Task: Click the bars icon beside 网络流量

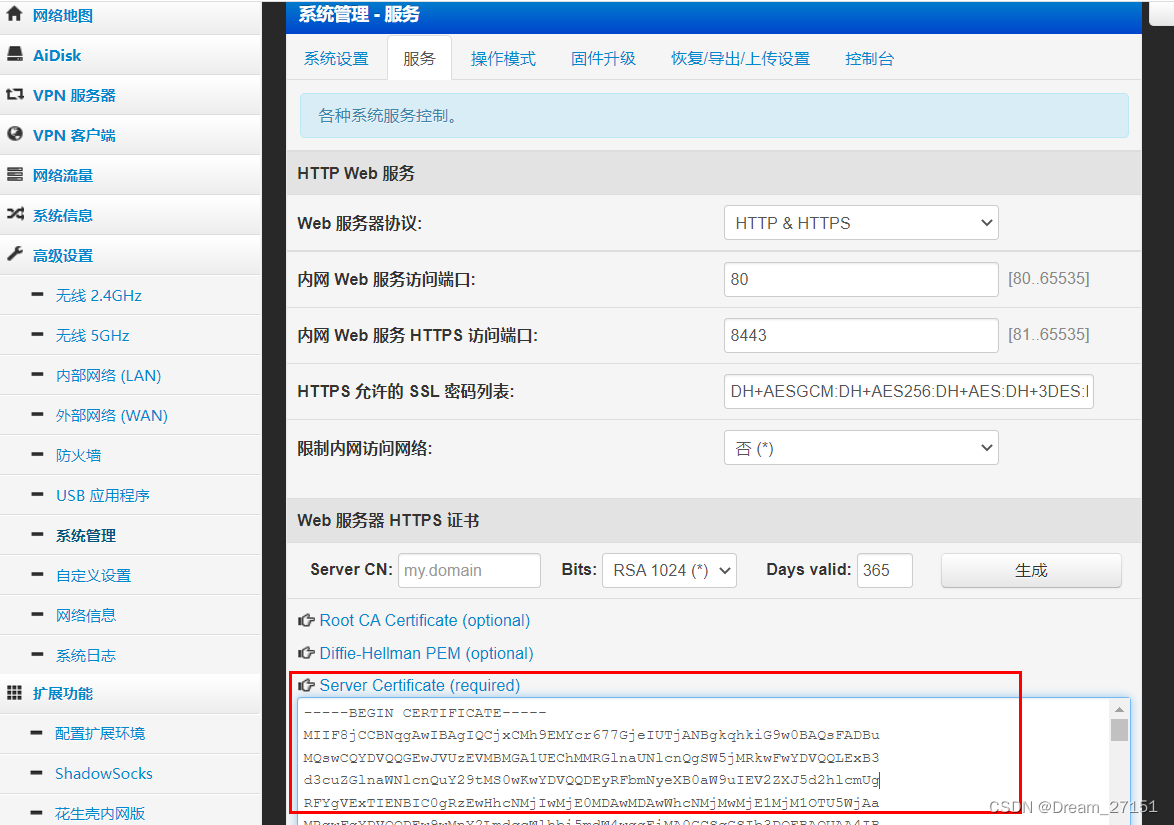Action: point(14,174)
